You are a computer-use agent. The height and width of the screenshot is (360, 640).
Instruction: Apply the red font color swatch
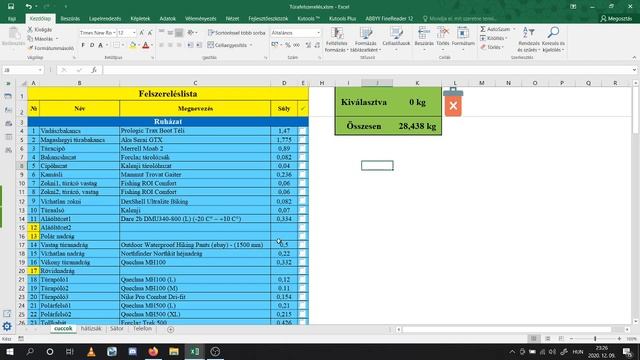click(x=146, y=45)
